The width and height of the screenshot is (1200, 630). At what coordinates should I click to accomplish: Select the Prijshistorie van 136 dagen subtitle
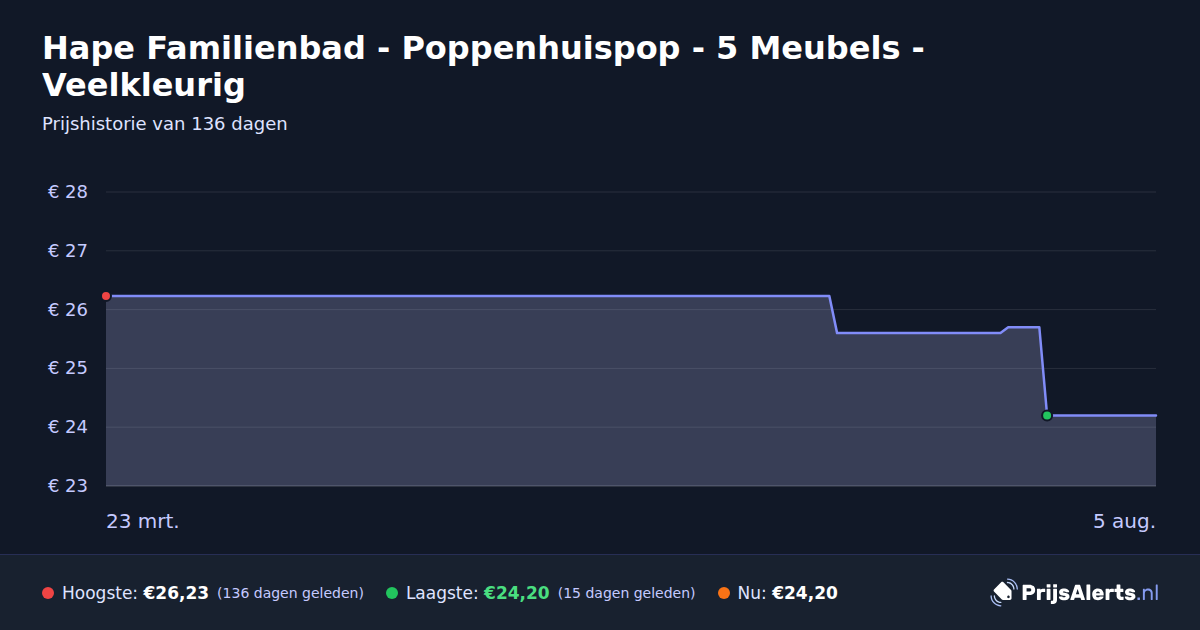point(165,124)
